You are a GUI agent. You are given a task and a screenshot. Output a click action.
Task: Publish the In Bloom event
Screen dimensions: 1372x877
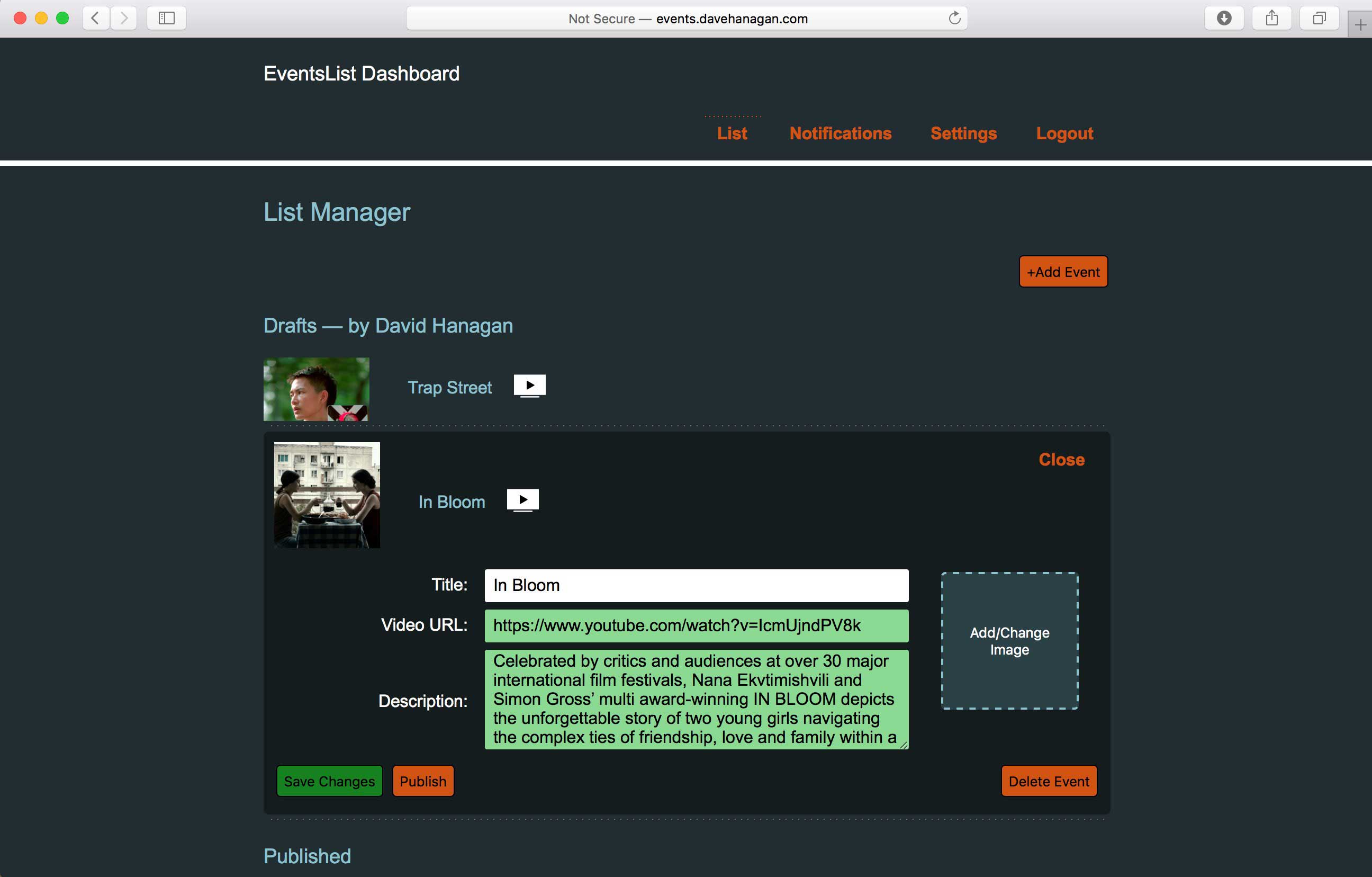pos(423,781)
